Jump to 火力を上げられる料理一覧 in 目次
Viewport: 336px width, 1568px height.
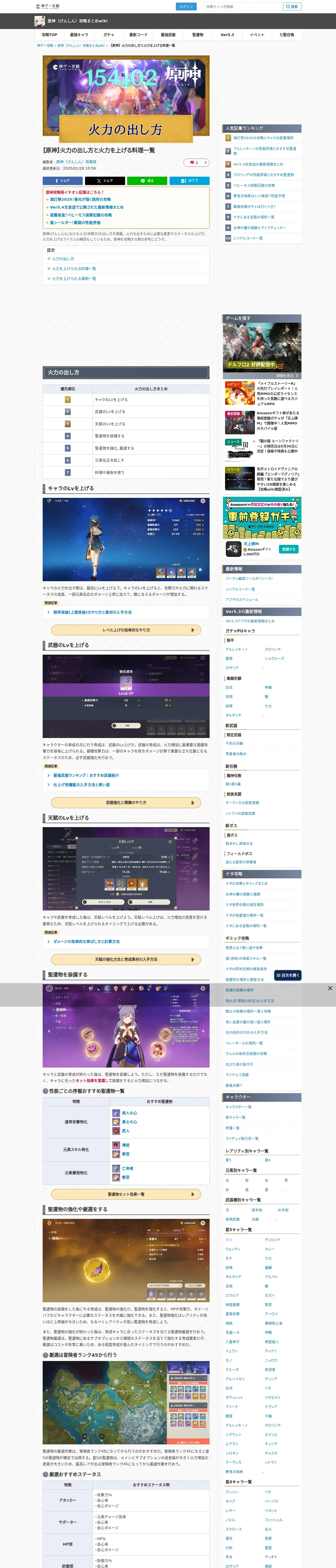coord(74,268)
